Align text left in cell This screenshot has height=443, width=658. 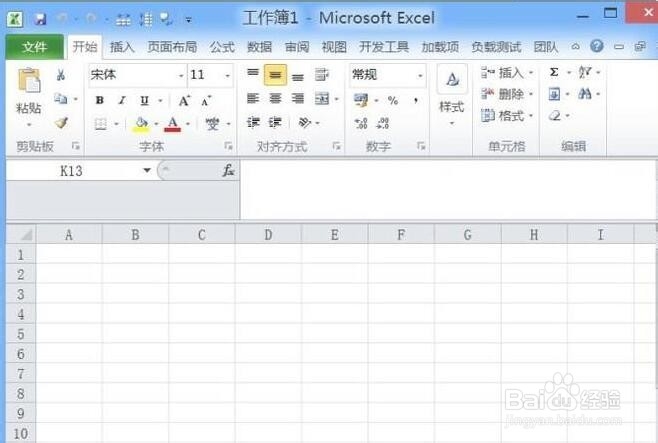point(253,99)
